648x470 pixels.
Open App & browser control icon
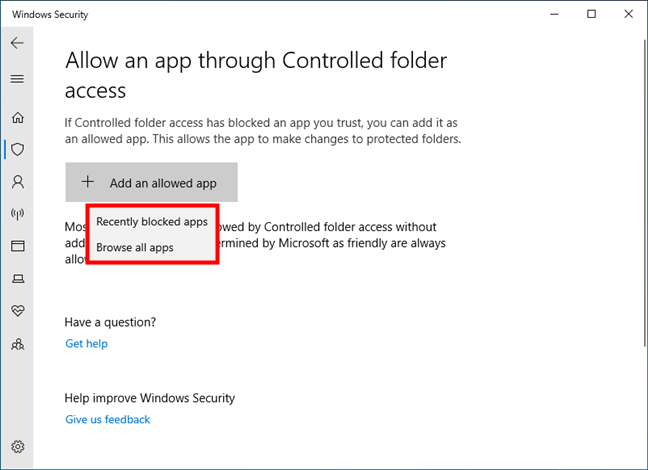(18, 246)
